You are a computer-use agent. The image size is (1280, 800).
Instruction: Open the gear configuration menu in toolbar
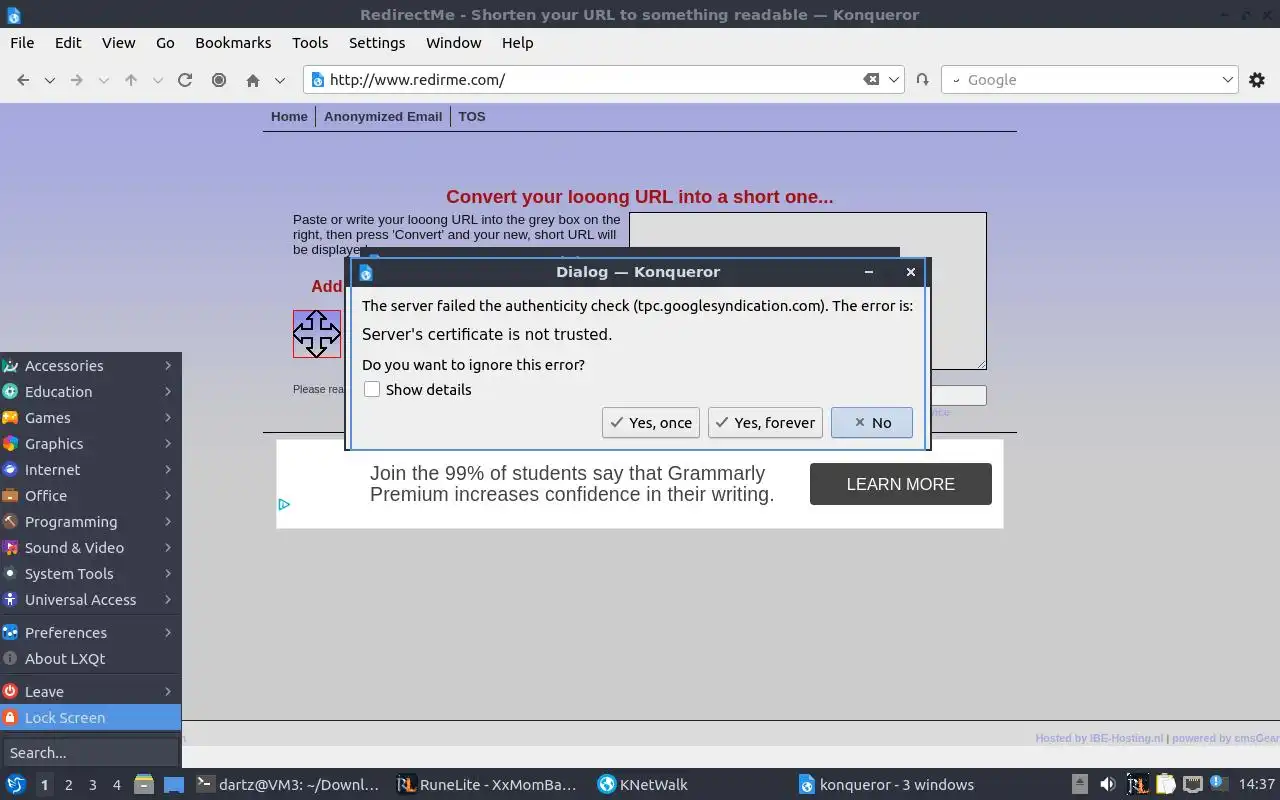coord(1257,80)
